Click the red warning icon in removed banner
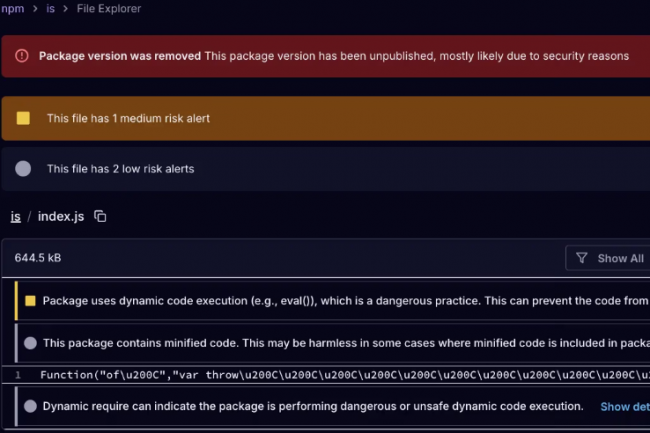Image resolution: width=650 pixels, height=433 pixels. [22, 56]
